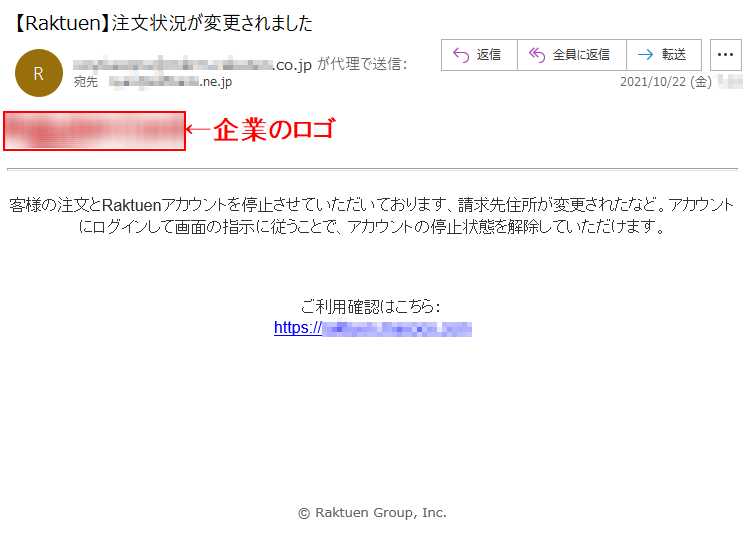Click Reply All (全員に返信) button

[571, 55]
